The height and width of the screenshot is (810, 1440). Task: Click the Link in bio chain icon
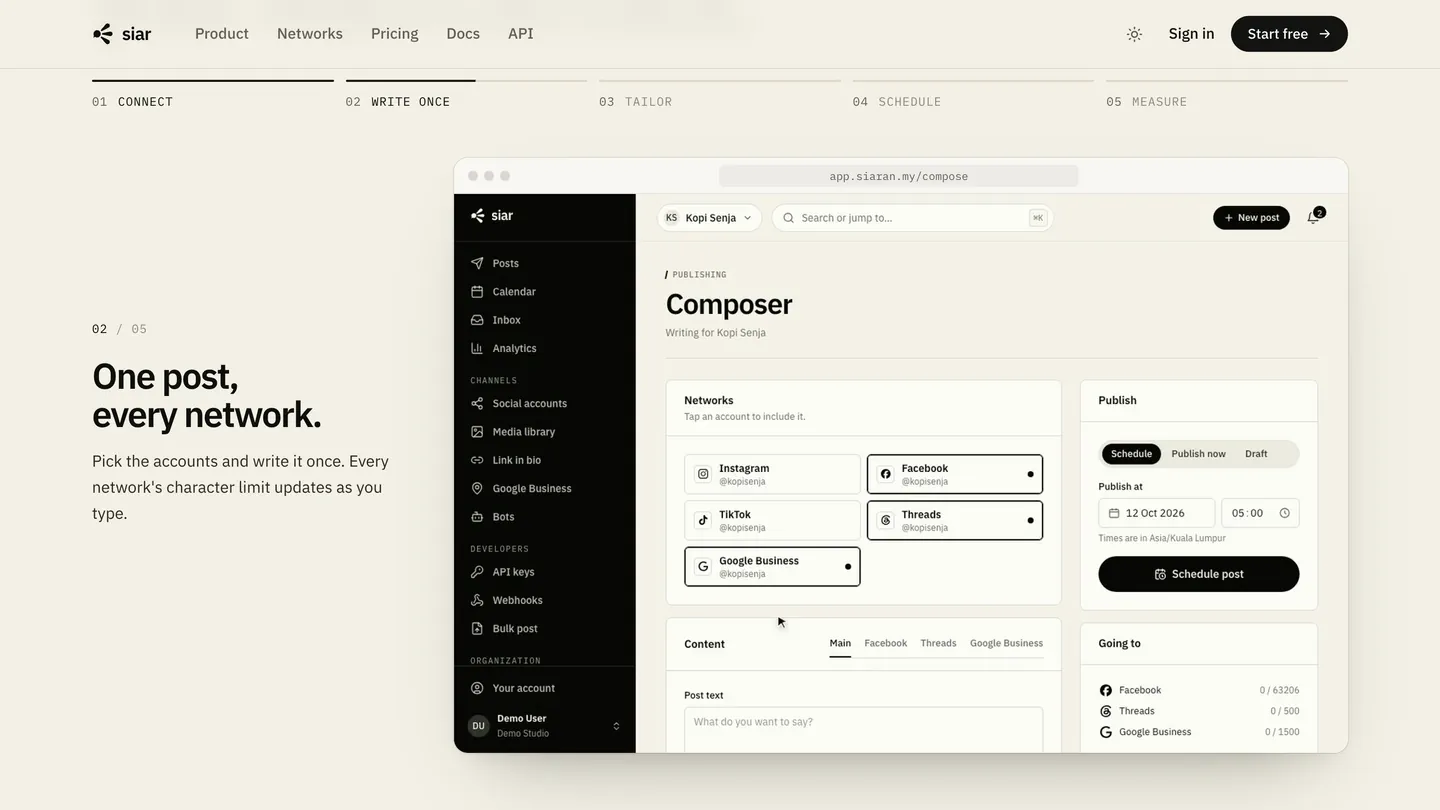(477, 460)
